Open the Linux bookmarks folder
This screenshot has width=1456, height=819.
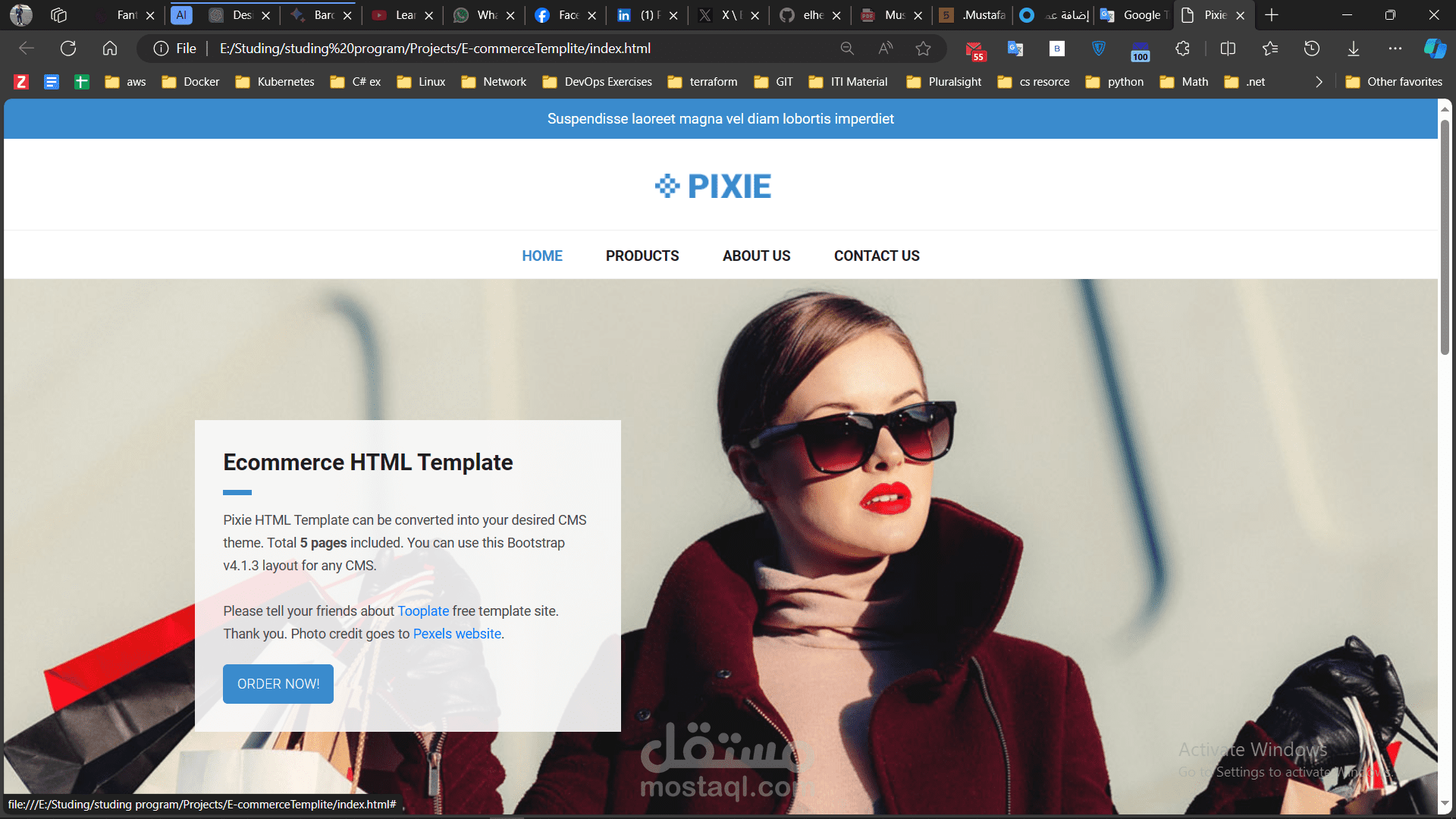click(421, 82)
